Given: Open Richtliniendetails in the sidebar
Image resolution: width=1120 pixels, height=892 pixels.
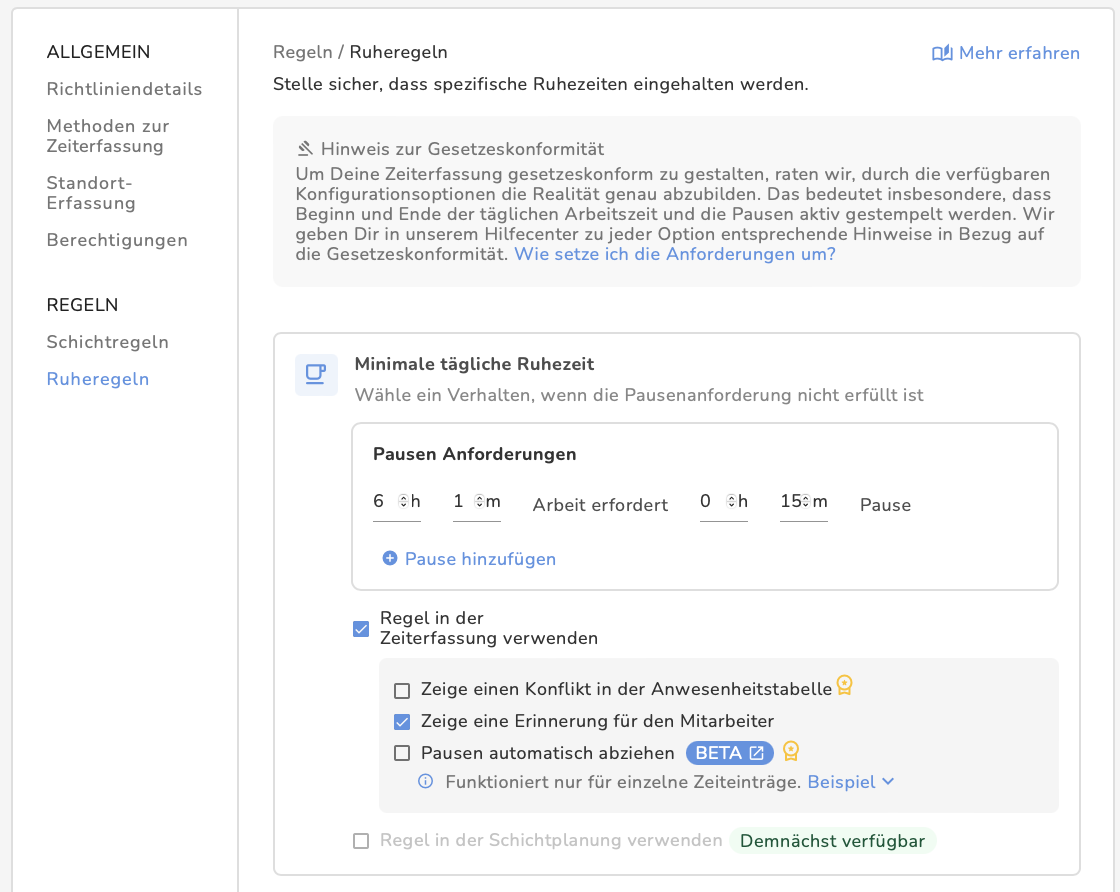Looking at the screenshot, I should (124, 89).
